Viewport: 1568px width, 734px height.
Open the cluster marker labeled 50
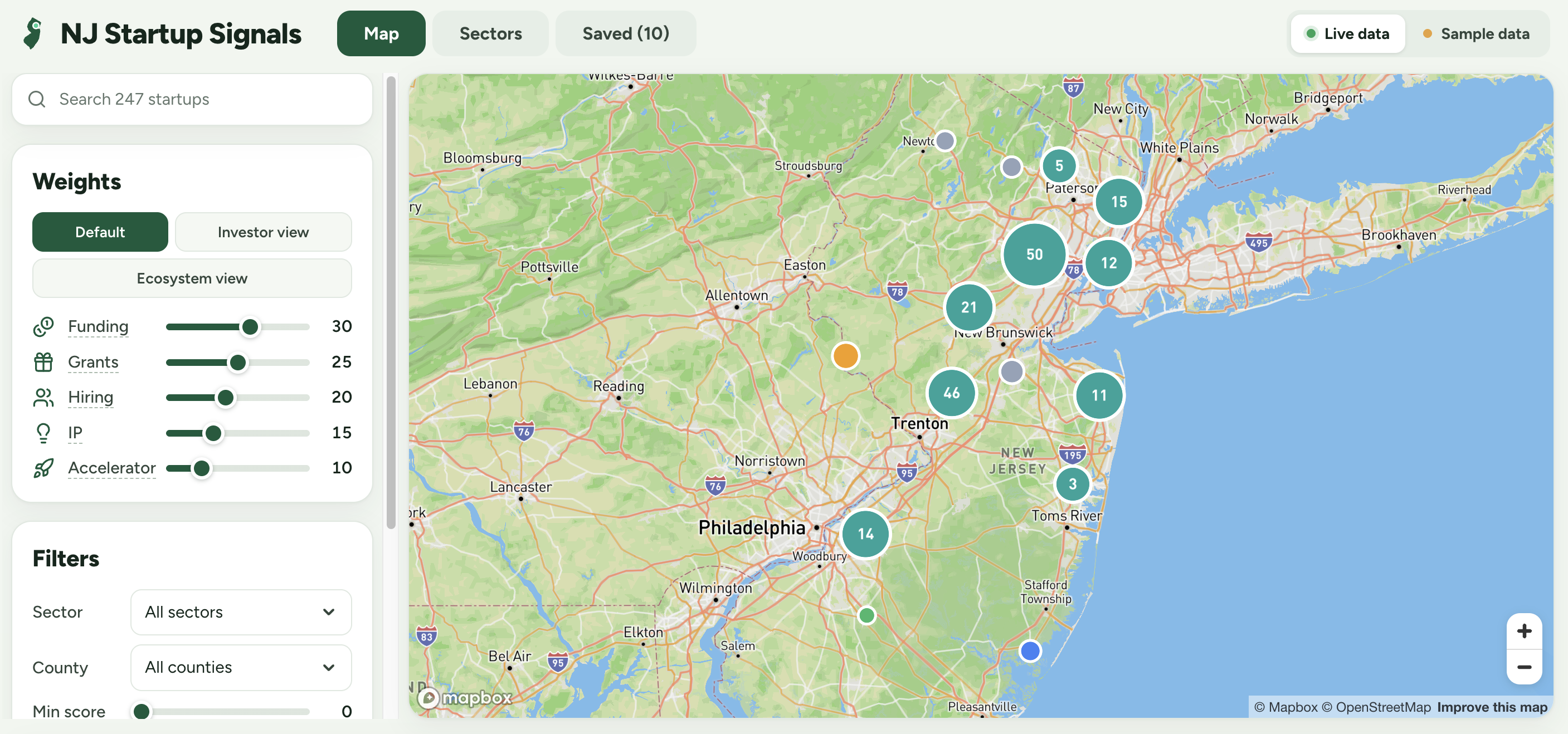pyautogui.click(x=1034, y=254)
